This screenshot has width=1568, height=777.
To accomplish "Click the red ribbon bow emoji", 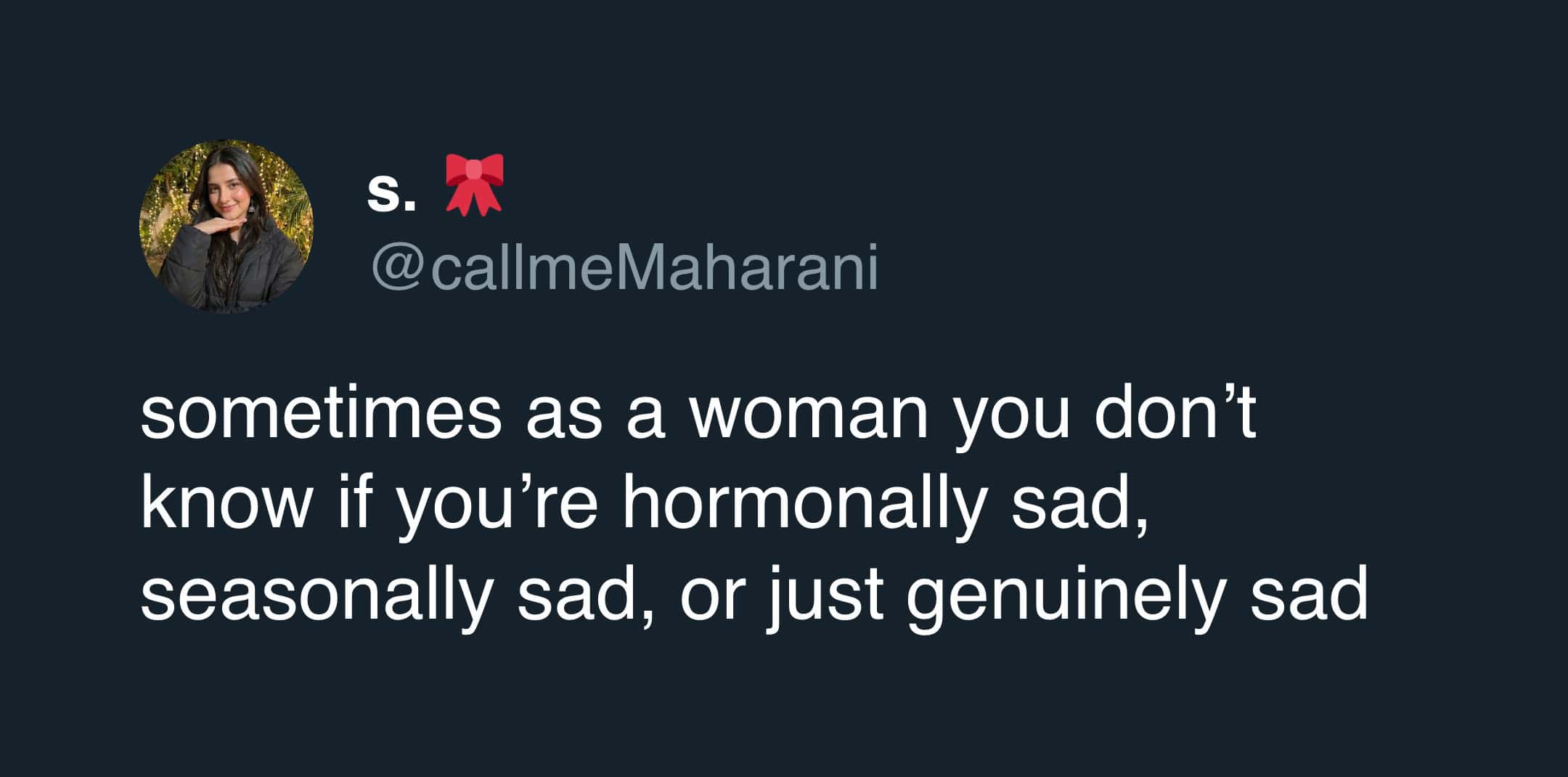I will coord(474,185).
